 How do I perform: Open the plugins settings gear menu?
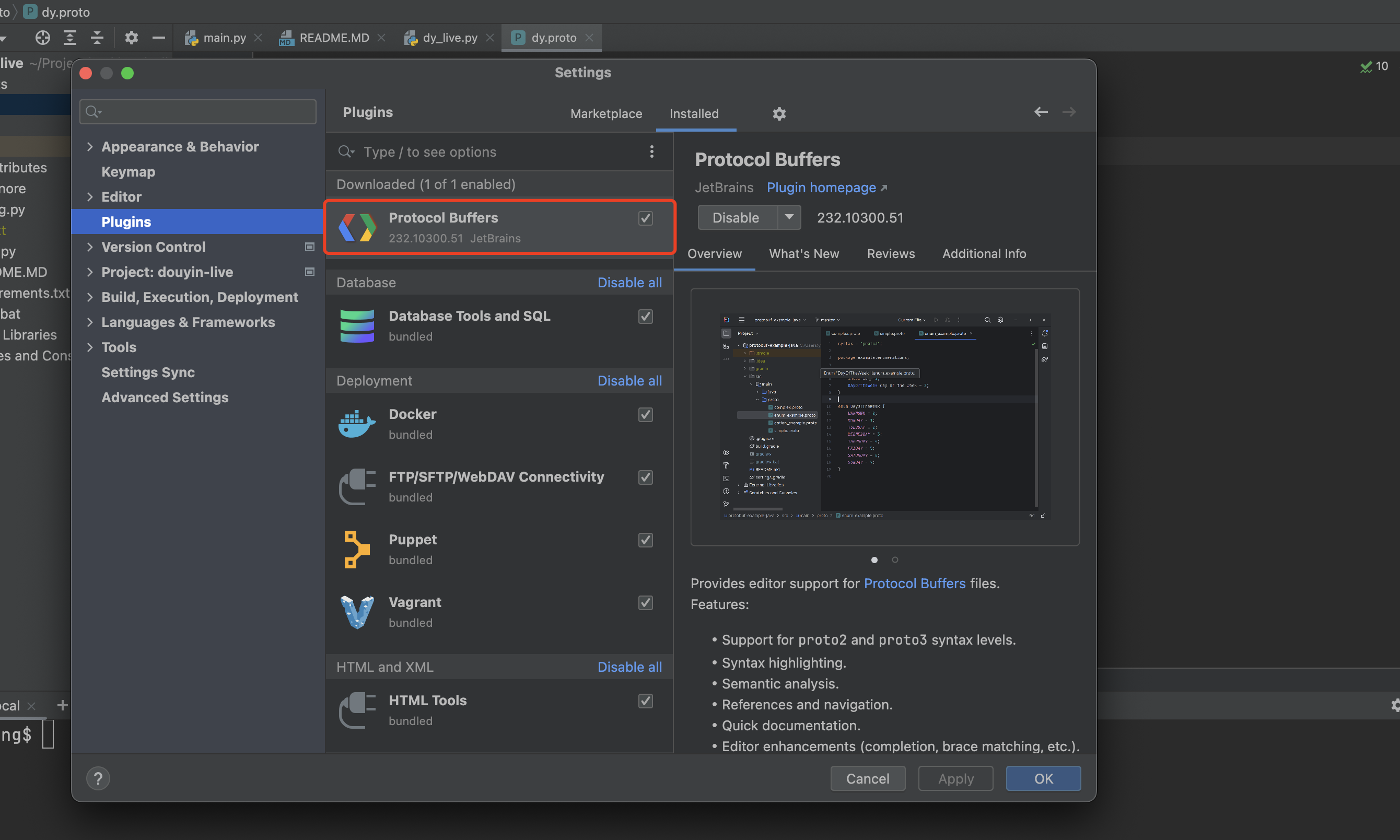pos(779,113)
